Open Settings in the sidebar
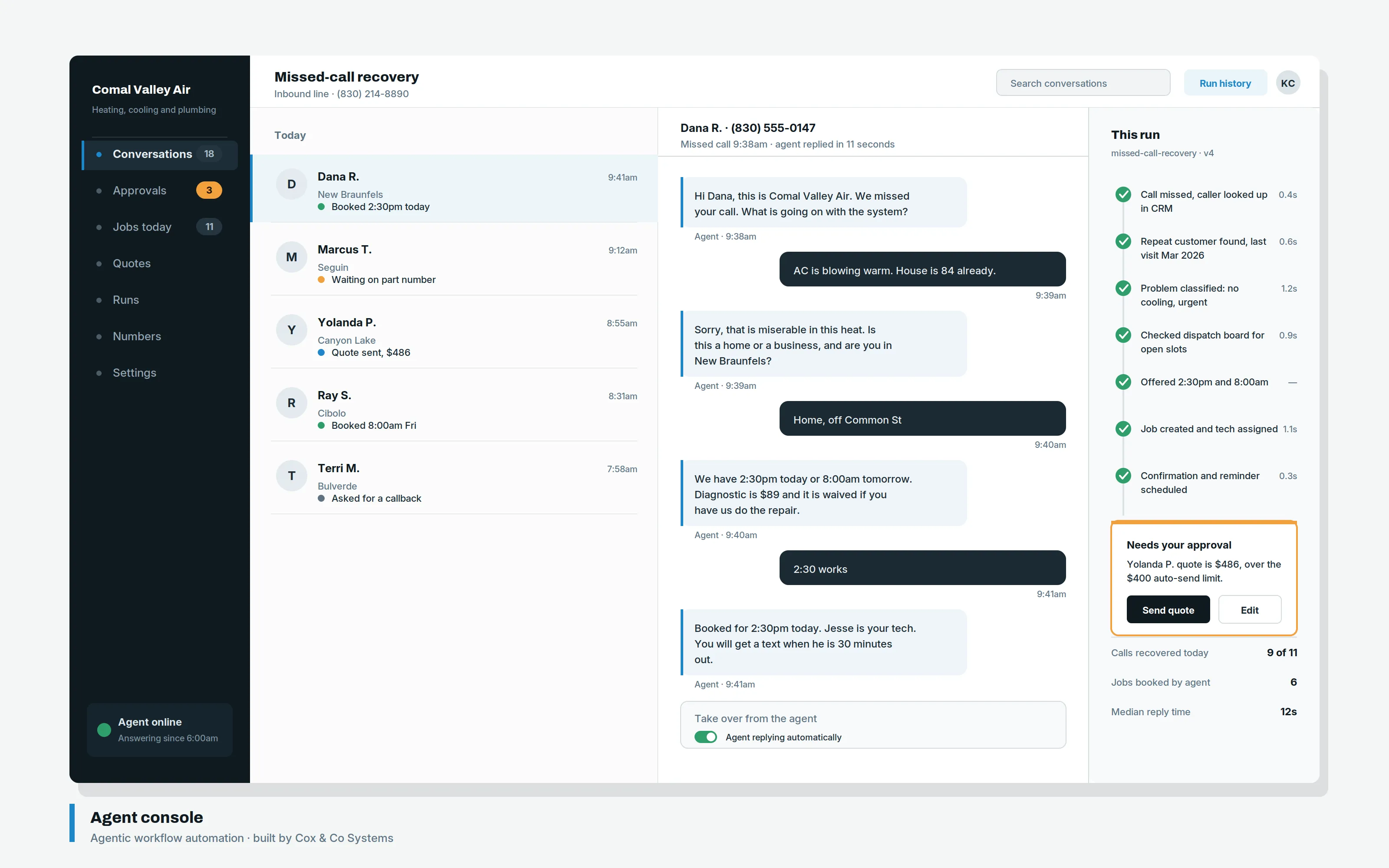The width and height of the screenshot is (1389, 868). [x=160, y=372]
